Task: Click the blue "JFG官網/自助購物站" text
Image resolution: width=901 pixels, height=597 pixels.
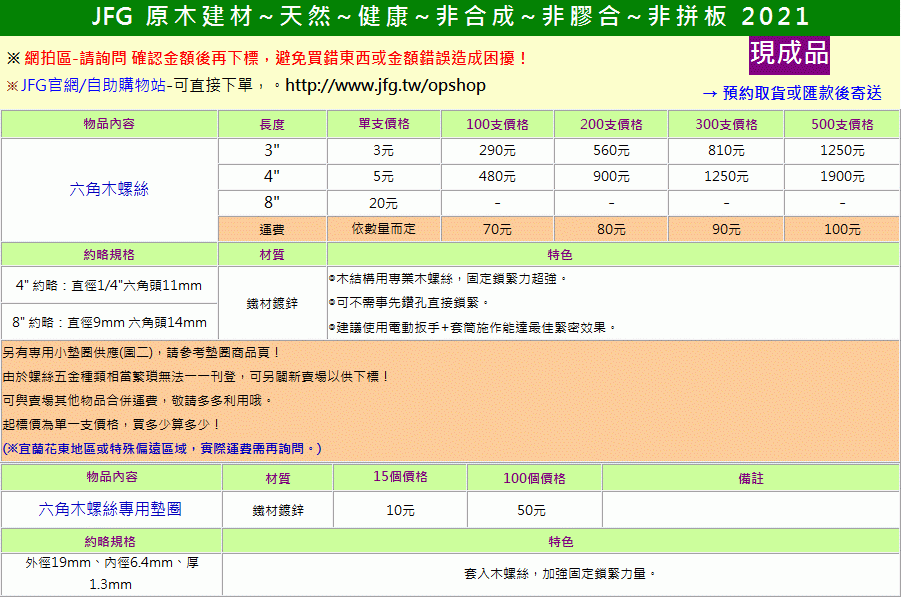Action: pos(93,86)
